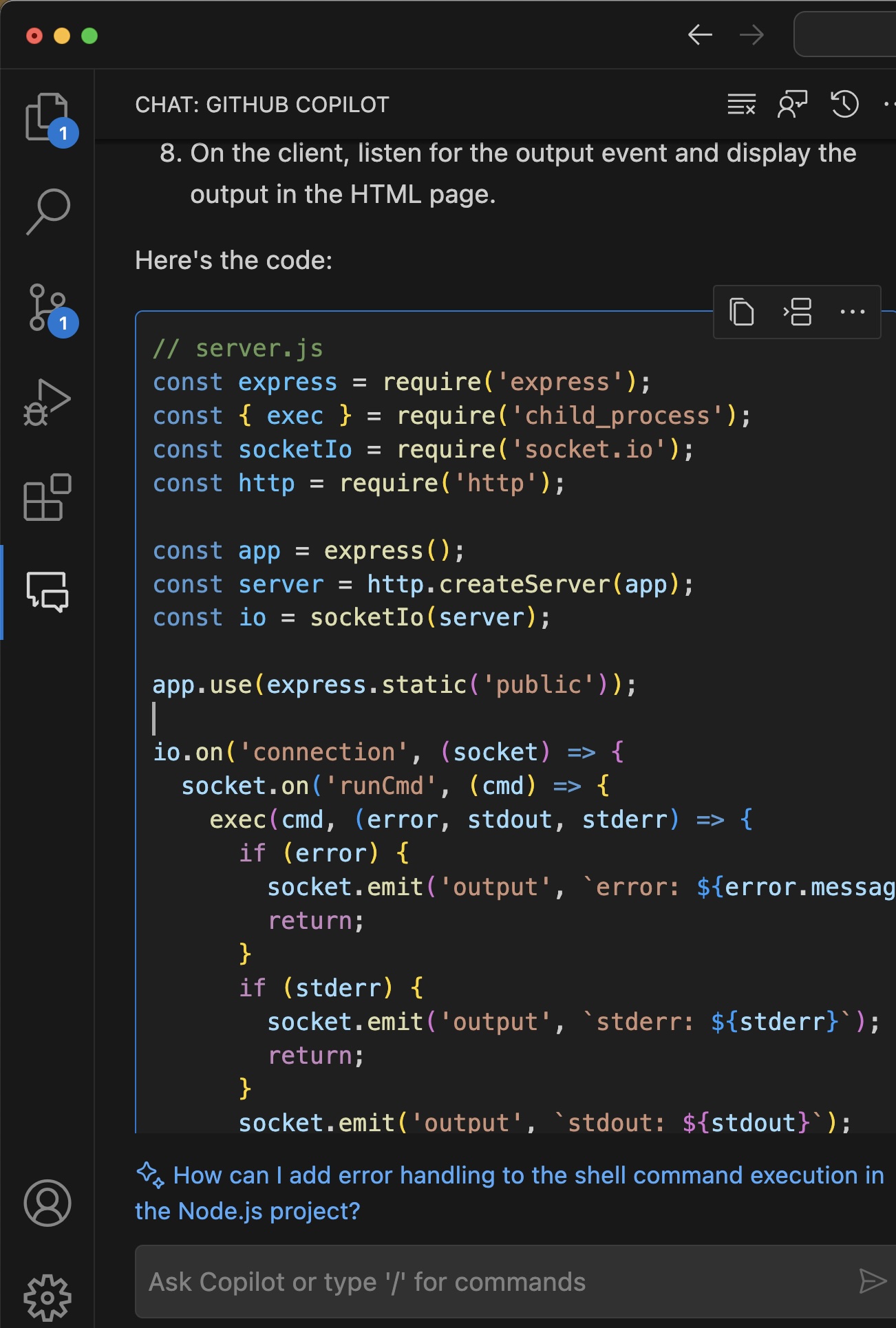Go back in navigation history
The height and width of the screenshot is (1328, 896).
700,34
